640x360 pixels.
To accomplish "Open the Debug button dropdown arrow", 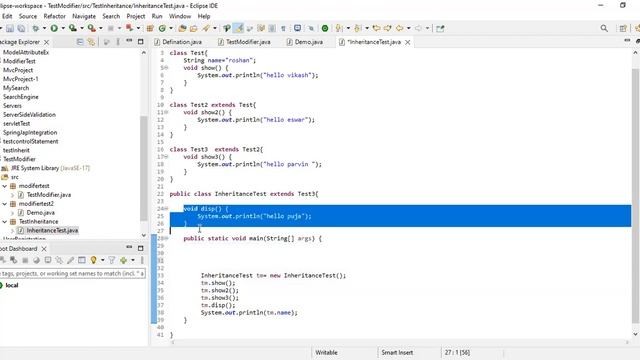I will point(44,28).
